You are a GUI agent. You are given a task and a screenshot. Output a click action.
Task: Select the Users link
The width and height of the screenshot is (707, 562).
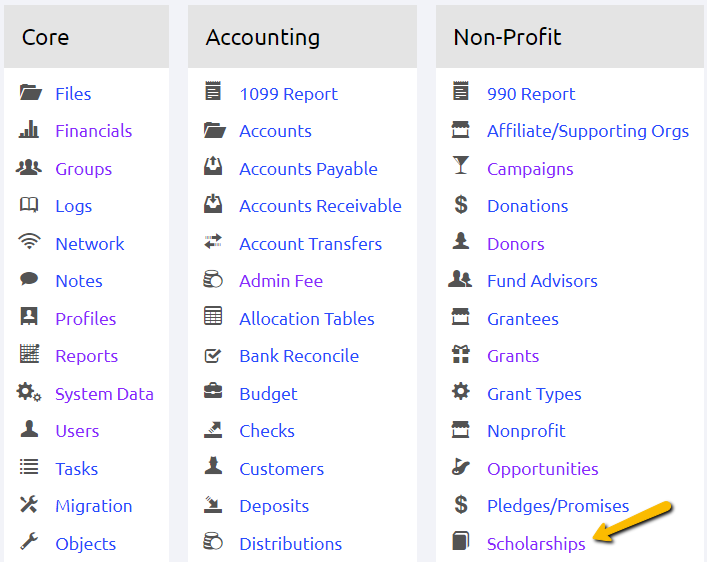point(77,431)
